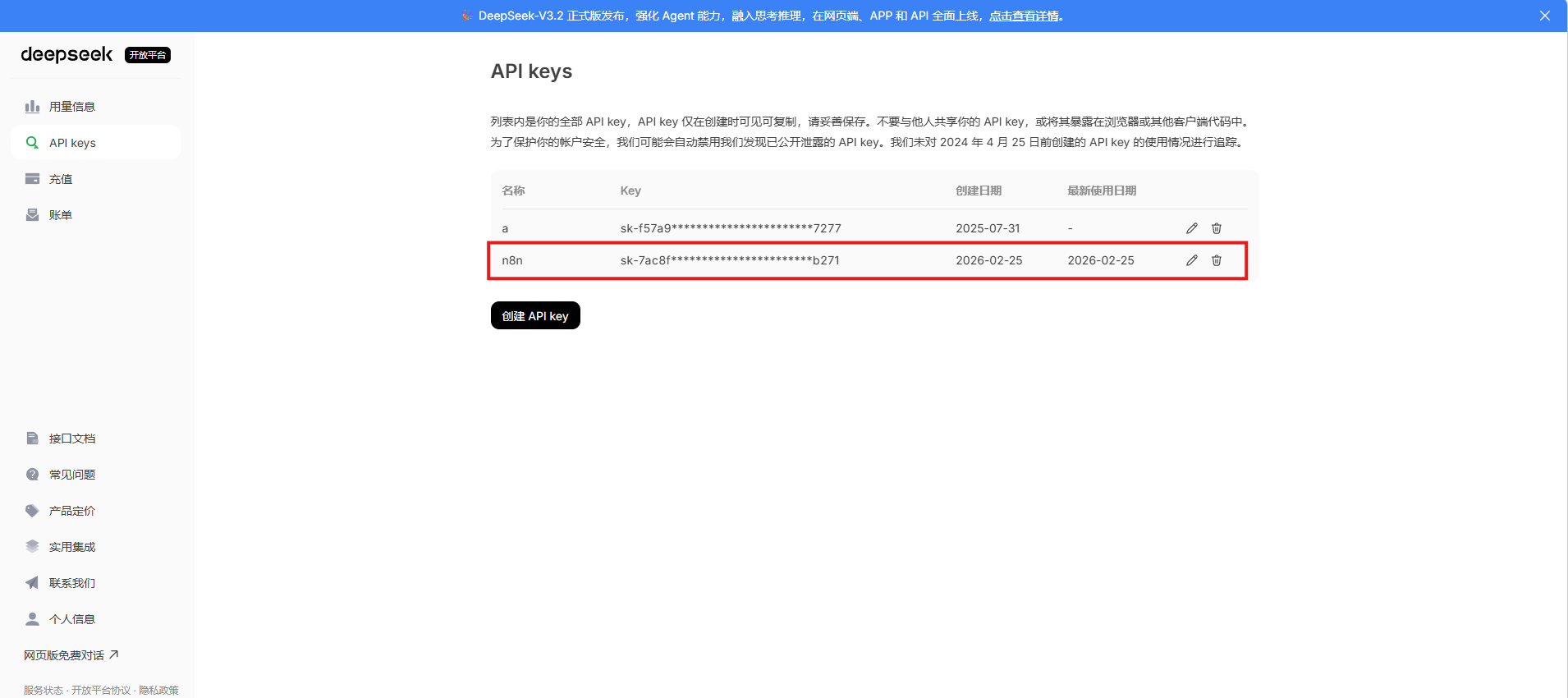The image size is (1568, 698).
Task: Click the 服务状态 footer link
Action: coord(43,690)
